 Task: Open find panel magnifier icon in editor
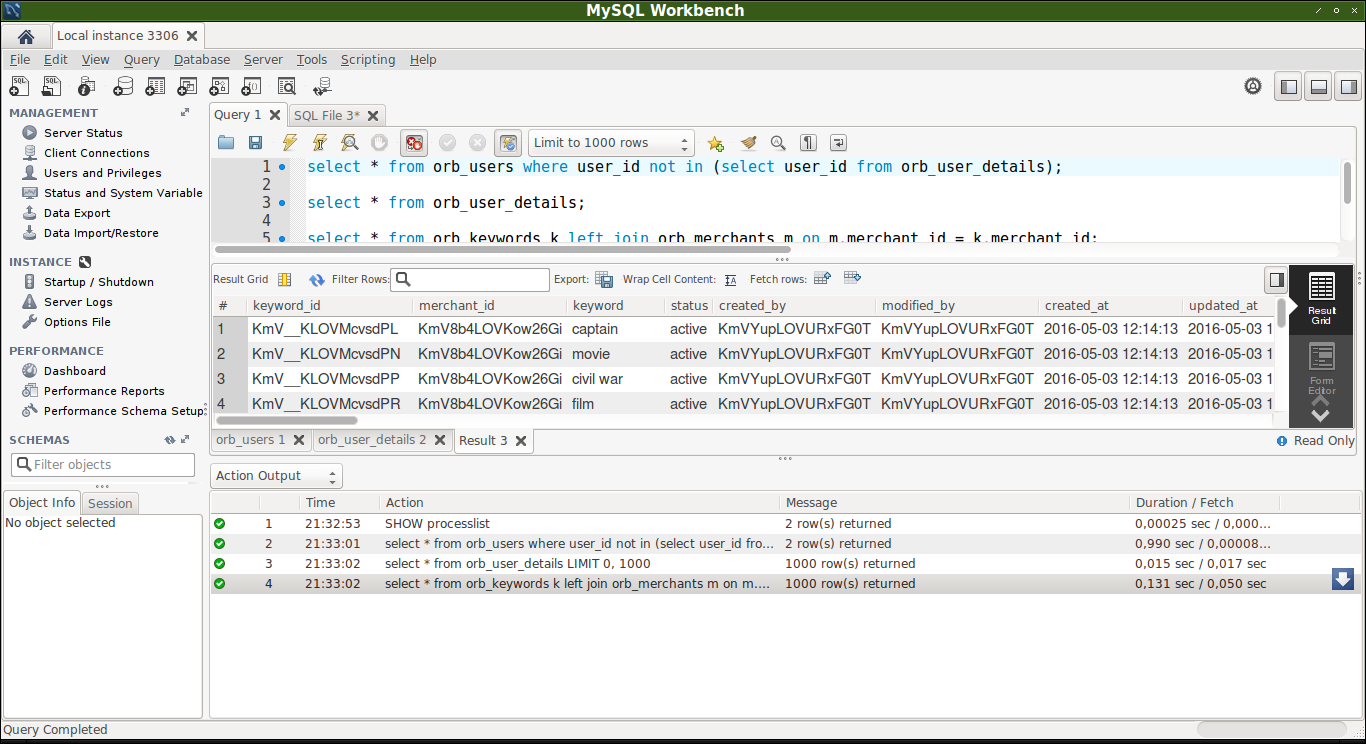778,143
